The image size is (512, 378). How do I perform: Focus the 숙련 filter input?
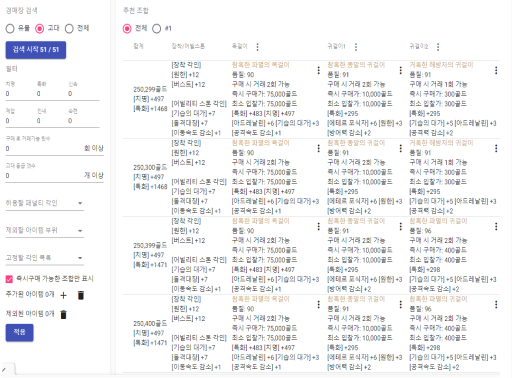[x=83, y=121]
